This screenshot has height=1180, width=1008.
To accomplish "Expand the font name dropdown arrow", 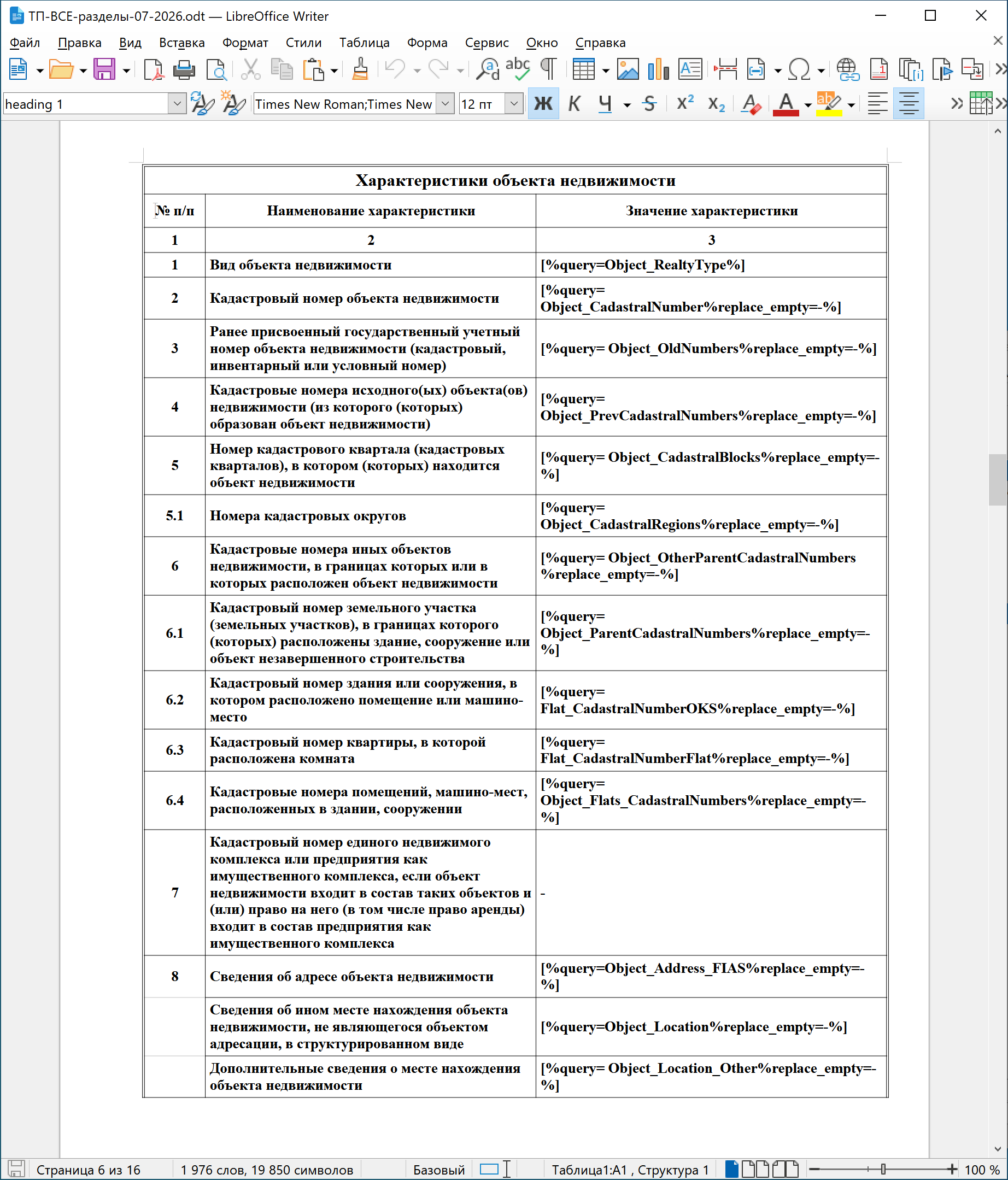I will tap(446, 104).
